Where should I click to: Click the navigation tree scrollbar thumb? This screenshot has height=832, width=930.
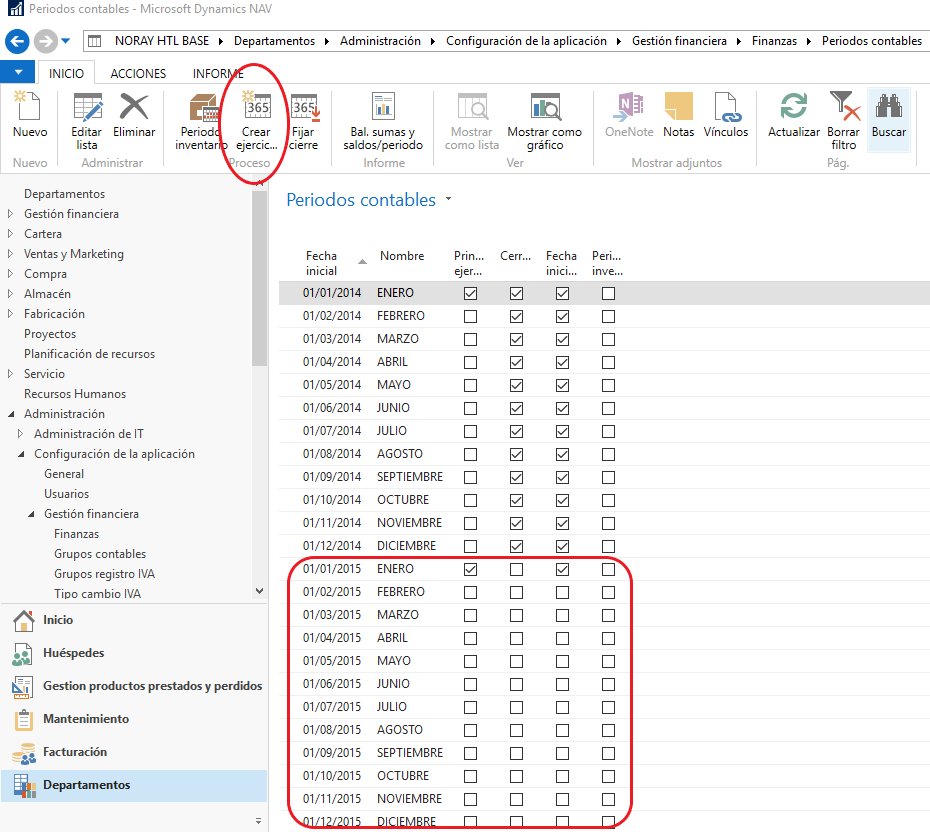pyautogui.click(x=259, y=279)
